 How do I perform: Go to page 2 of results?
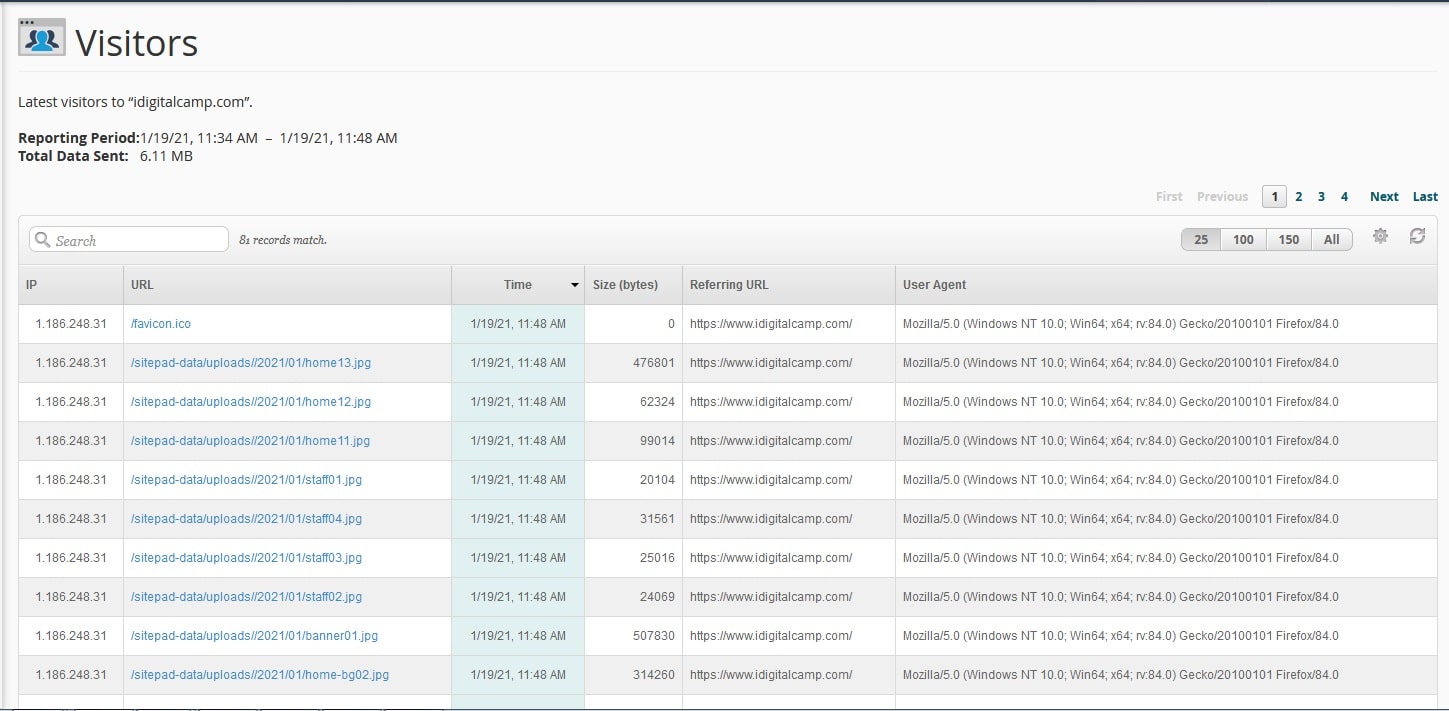pos(1298,196)
